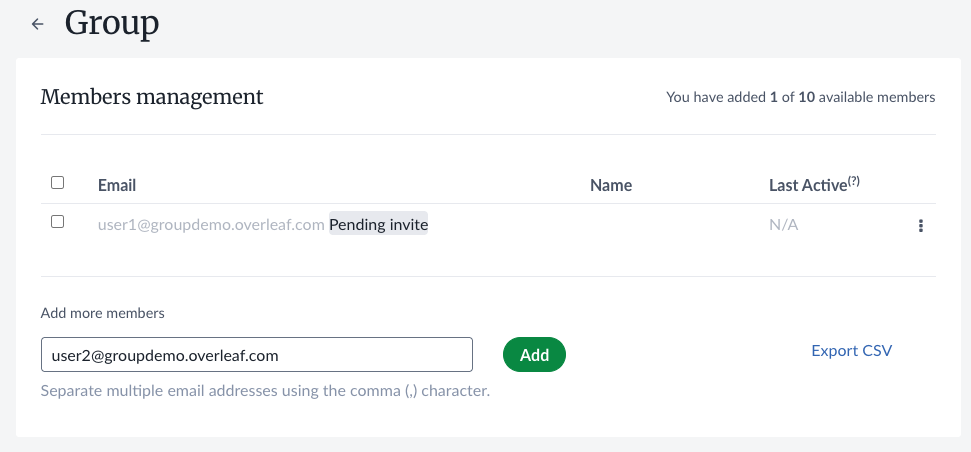Click the (?) tooltip beside Last Active

(x=854, y=181)
